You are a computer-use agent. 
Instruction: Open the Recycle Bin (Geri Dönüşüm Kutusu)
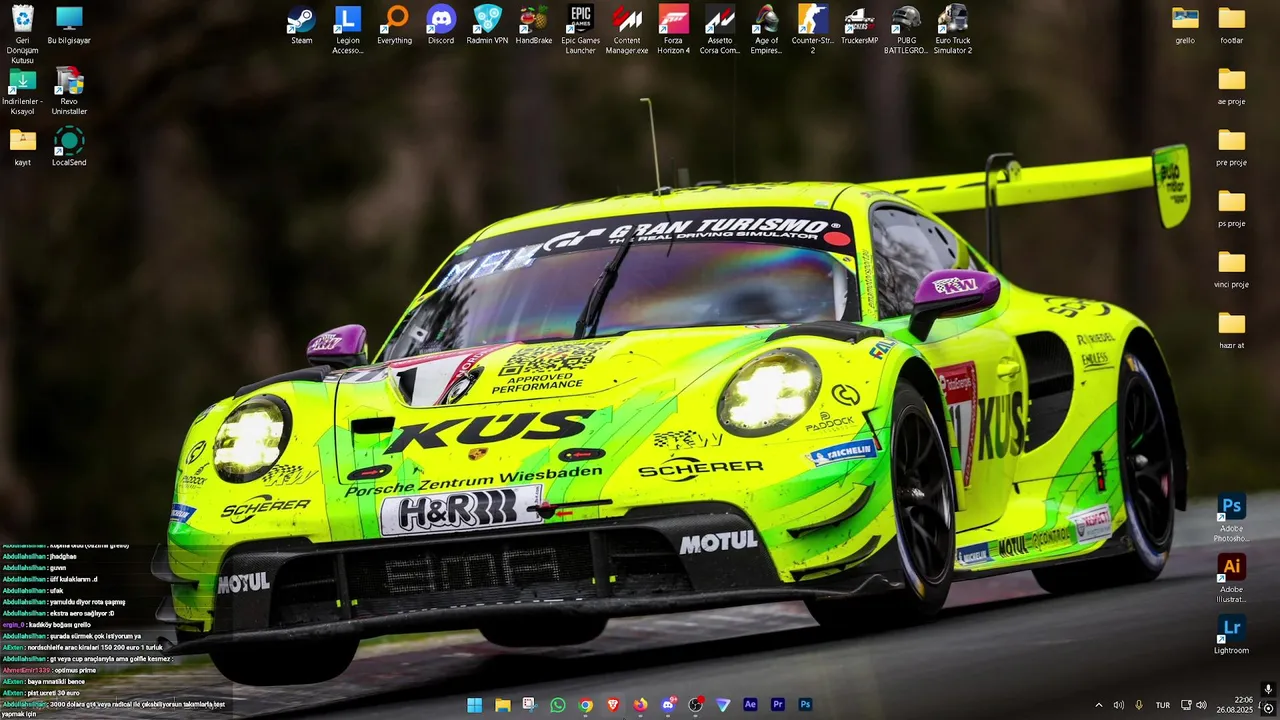(x=22, y=34)
